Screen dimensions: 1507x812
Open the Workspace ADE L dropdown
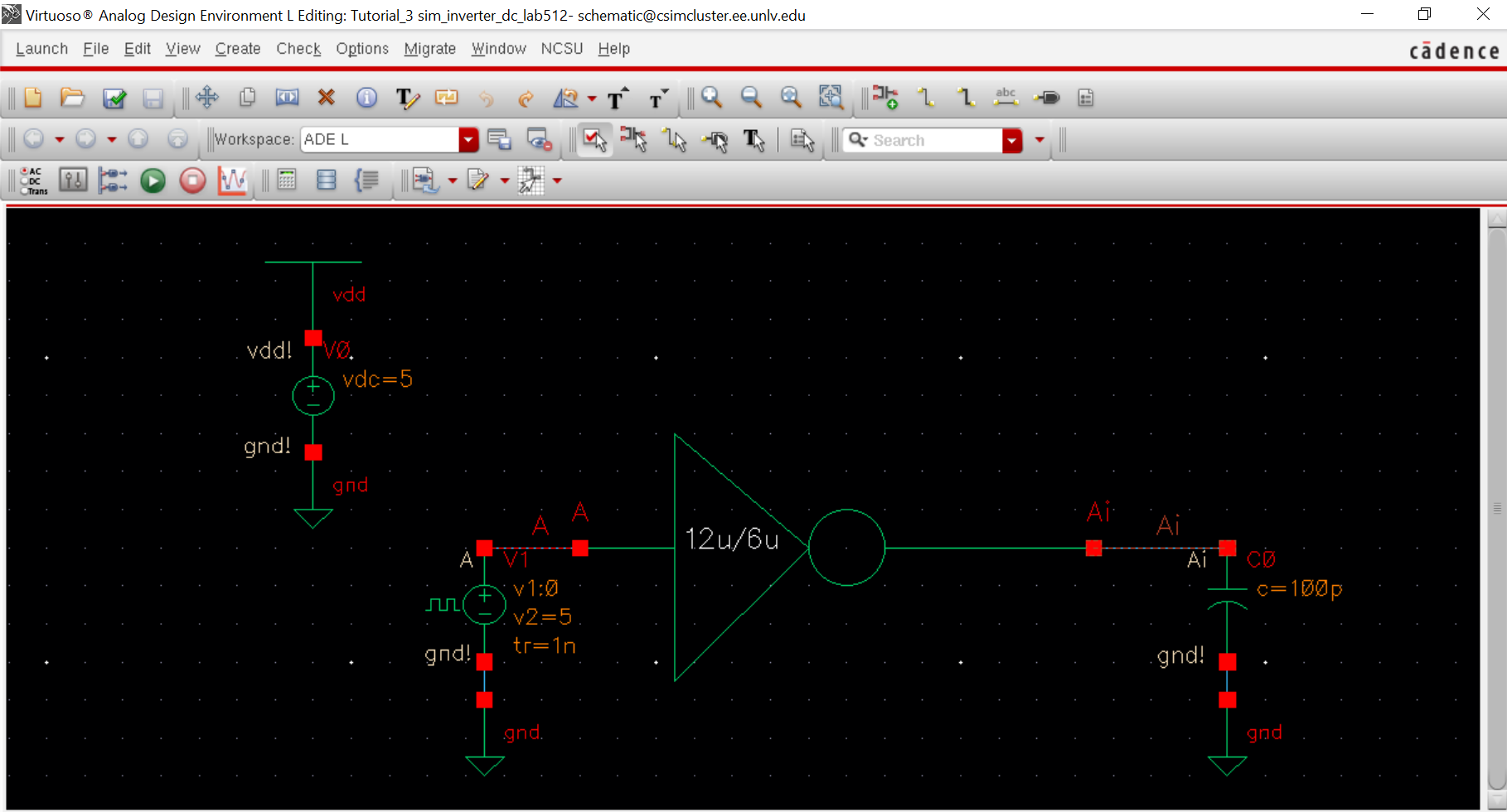(x=468, y=140)
